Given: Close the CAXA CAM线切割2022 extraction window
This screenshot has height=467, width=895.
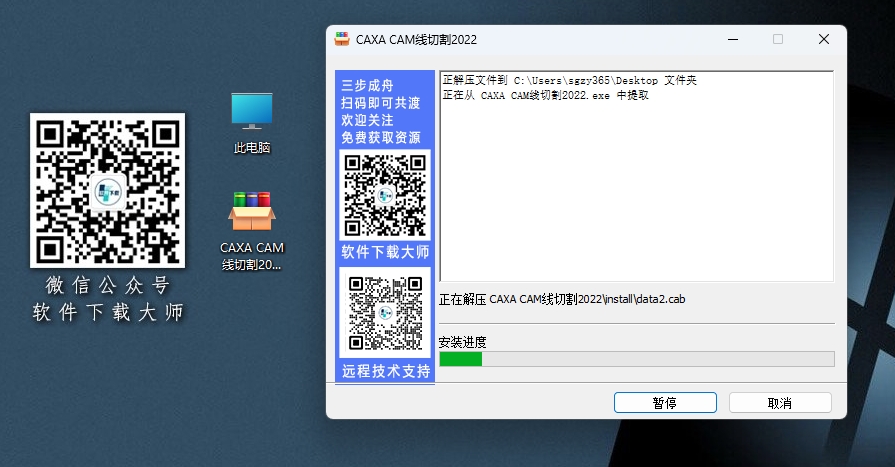Looking at the screenshot, I should (x=824, y=39).
